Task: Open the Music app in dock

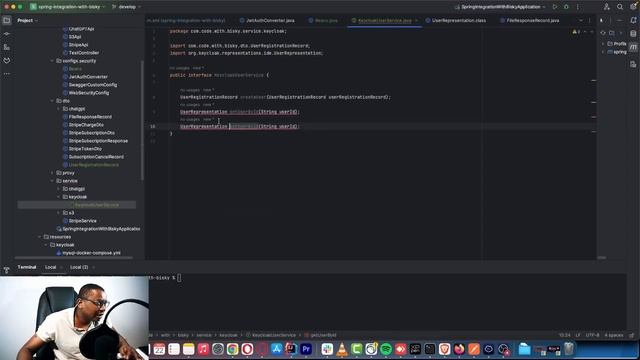Action: click(203, 349)
